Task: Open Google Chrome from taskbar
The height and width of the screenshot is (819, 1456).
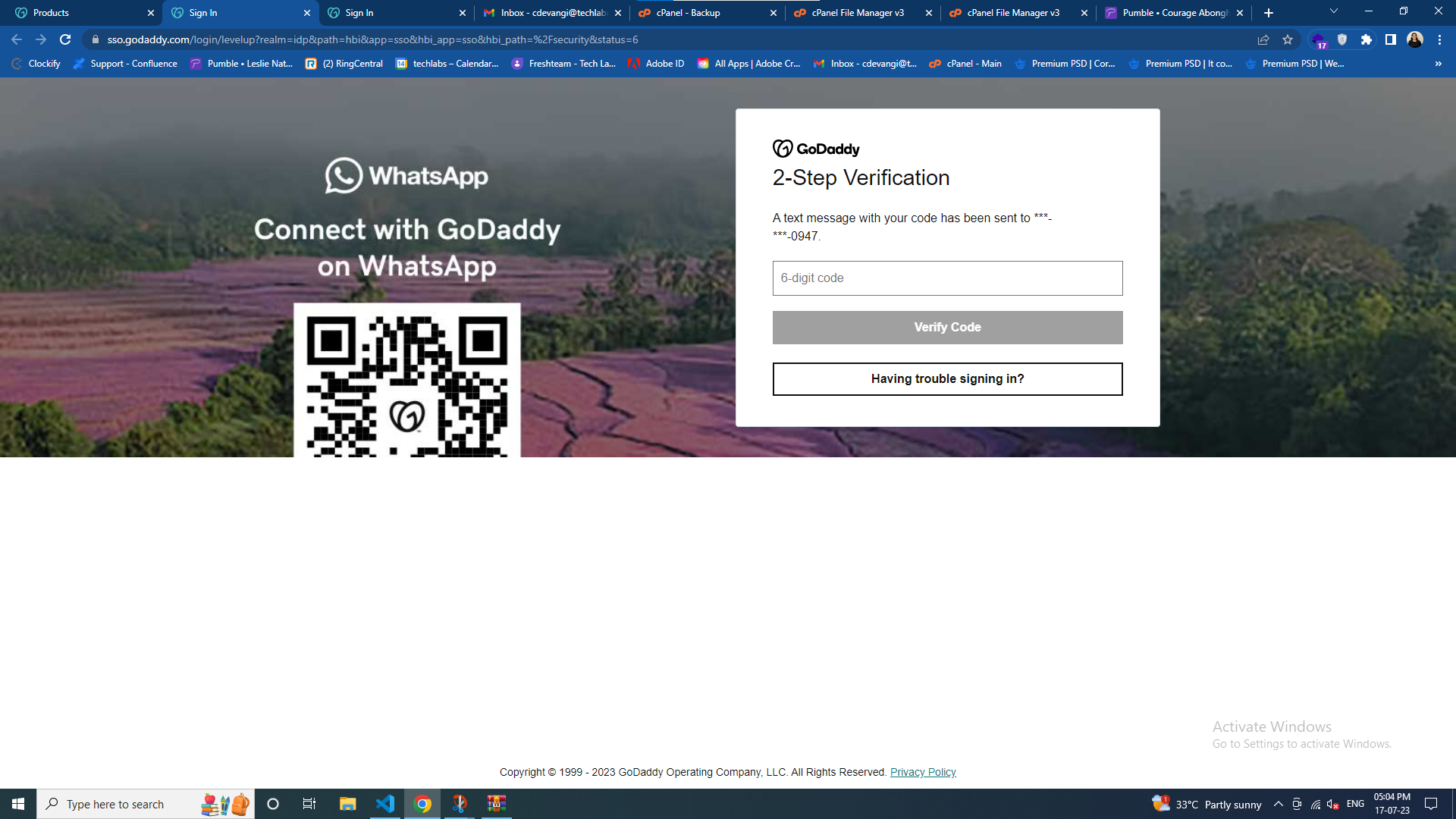Action: click(x=422, y=804)
